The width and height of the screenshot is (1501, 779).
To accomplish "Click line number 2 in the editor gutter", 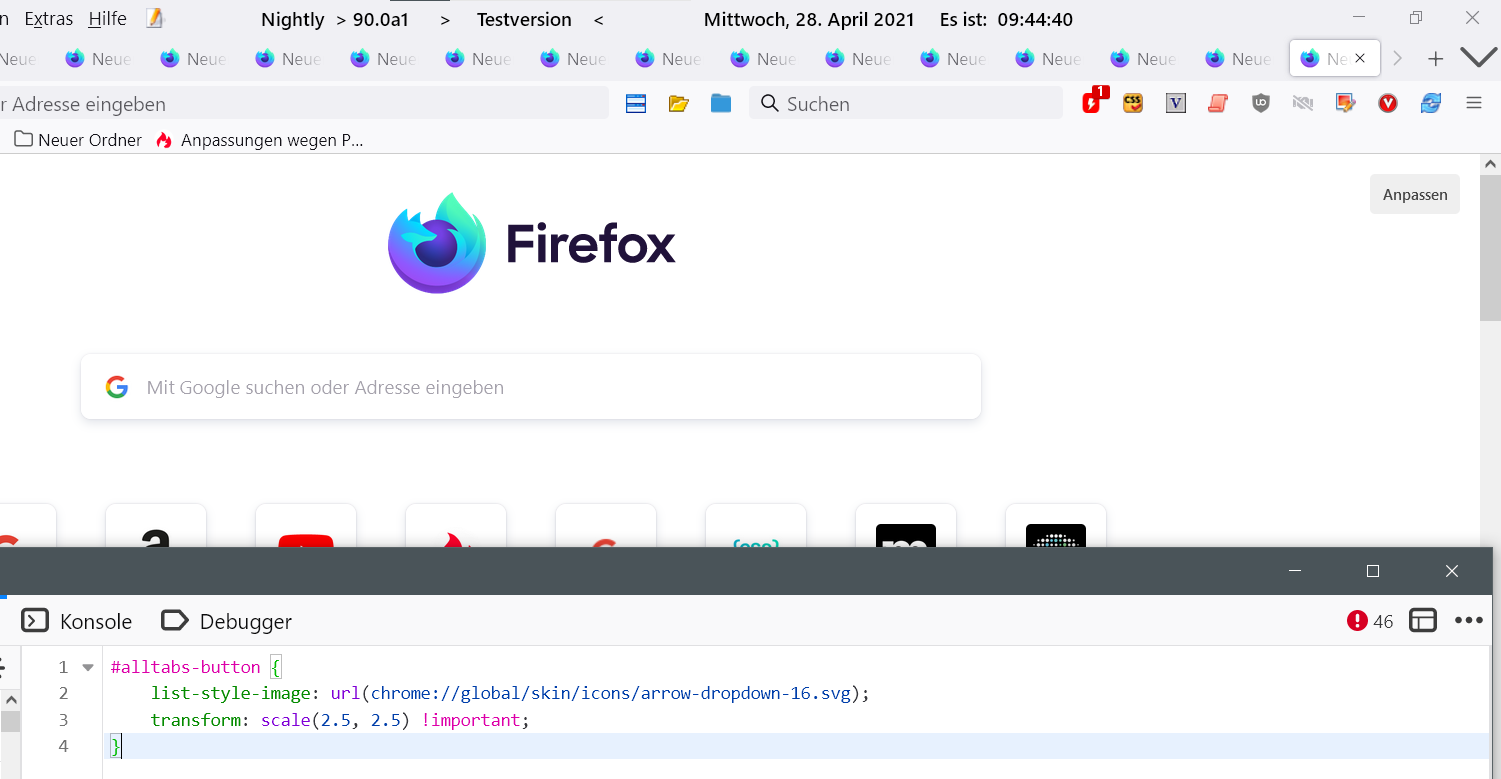I will [64, 693].
